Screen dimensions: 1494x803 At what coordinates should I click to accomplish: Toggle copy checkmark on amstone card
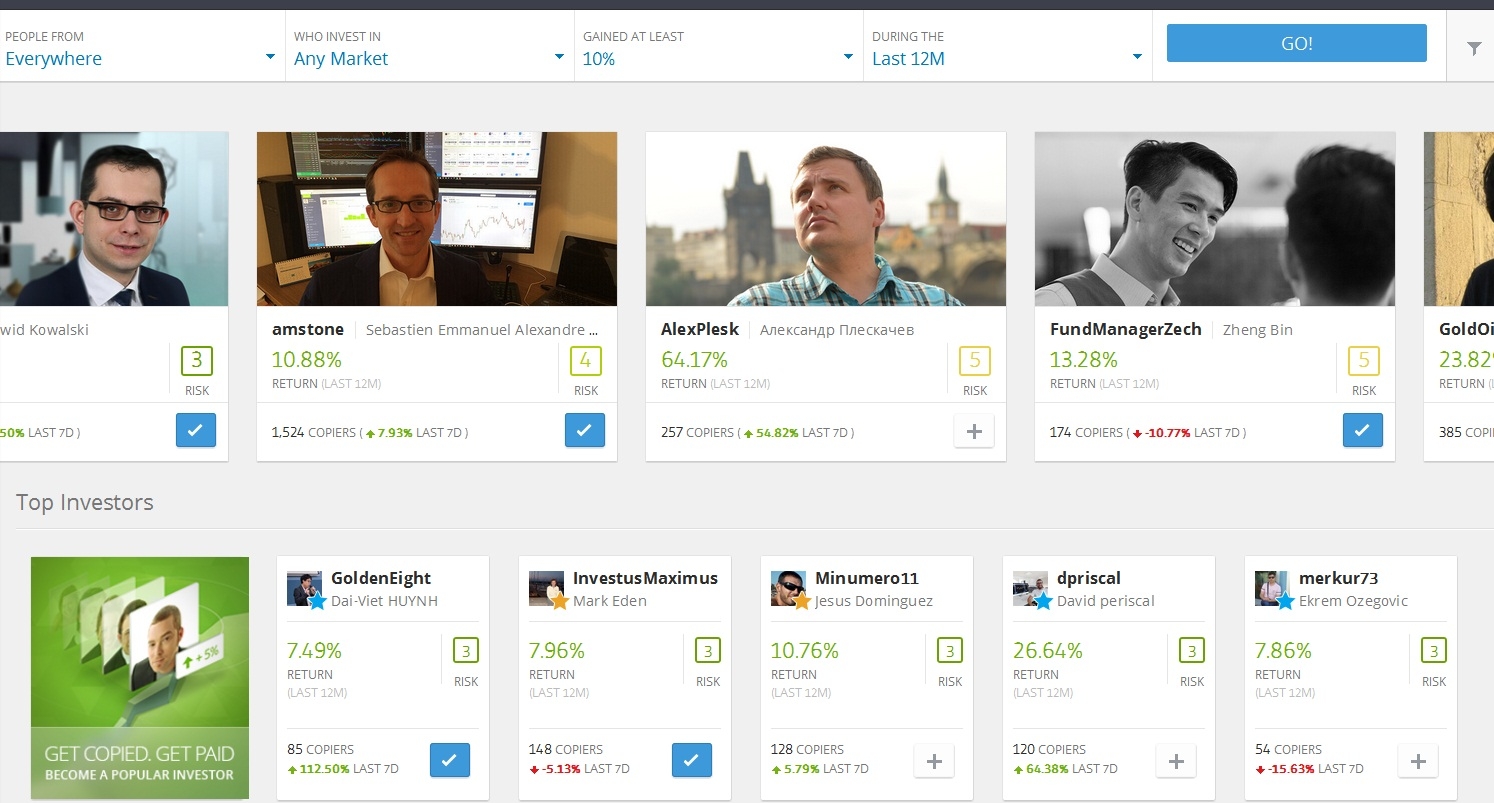pyautogui.click(x=585, y=430)
